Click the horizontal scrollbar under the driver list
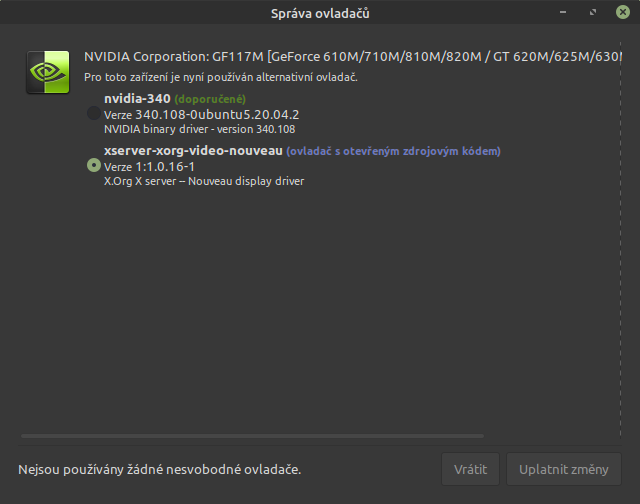 (x=250, y=436)
